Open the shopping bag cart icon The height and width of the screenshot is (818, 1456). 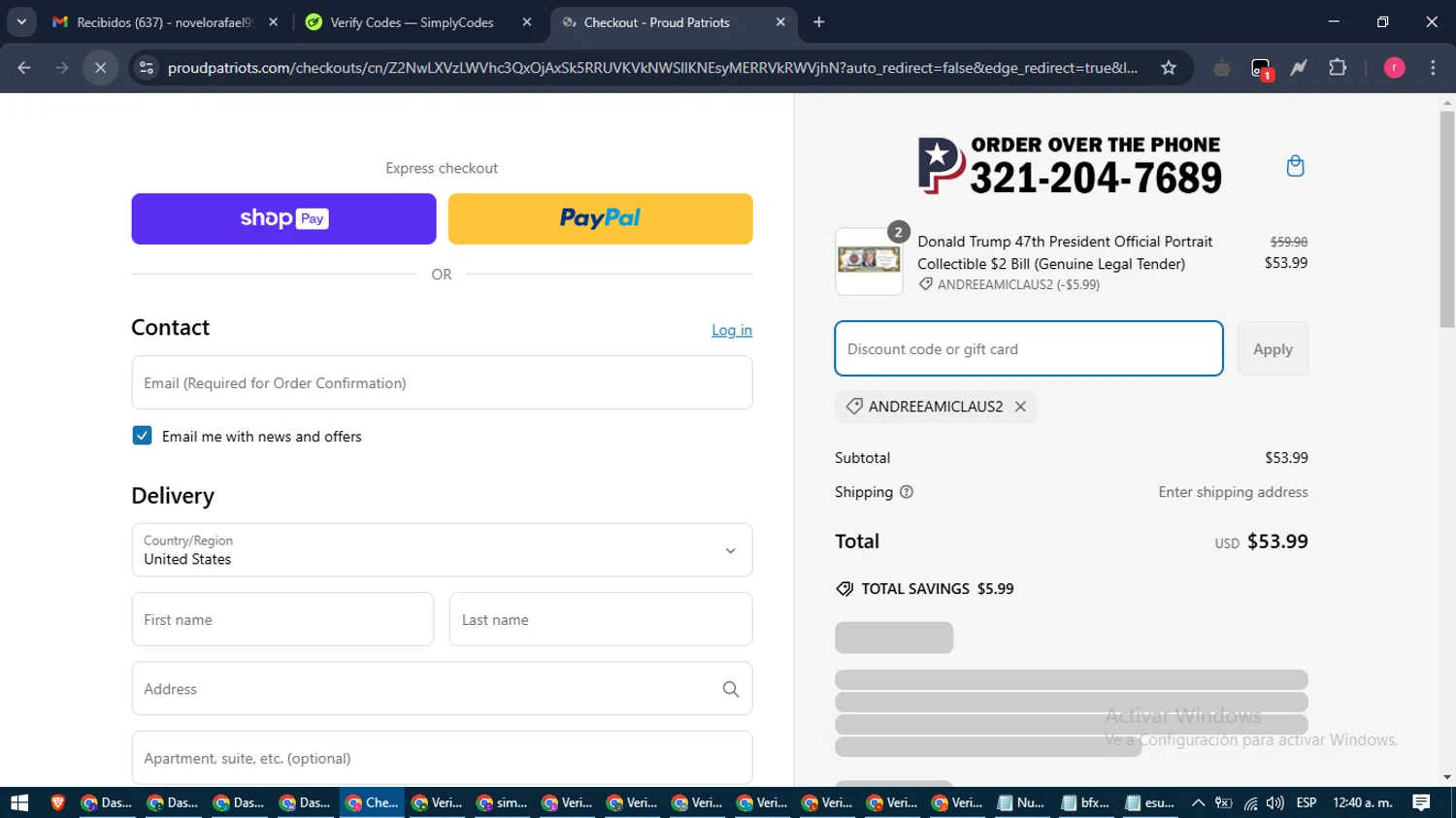click(x=1295, y=166)
